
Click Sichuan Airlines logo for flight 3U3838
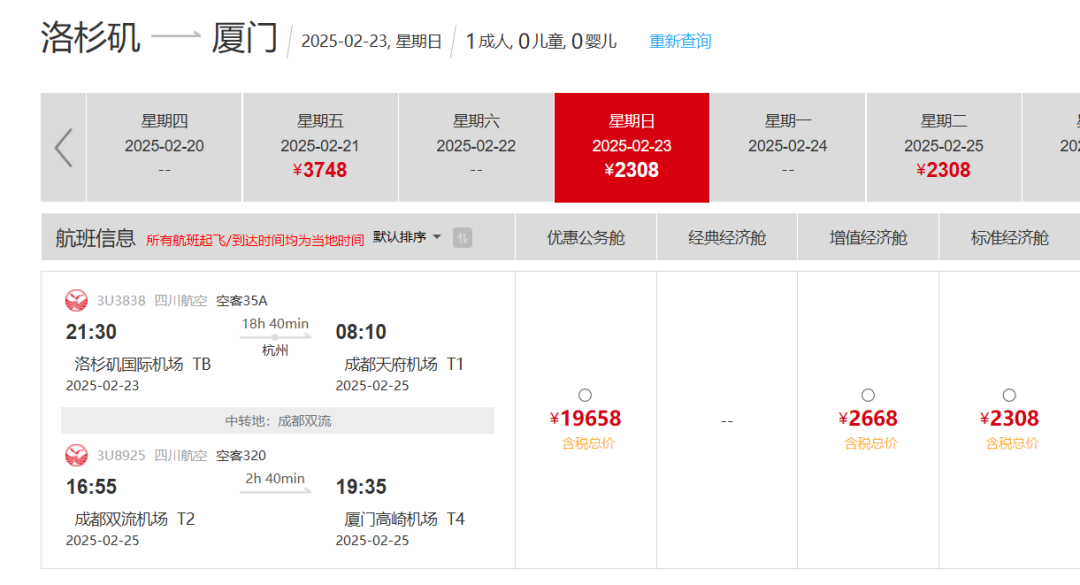point(76,300)
